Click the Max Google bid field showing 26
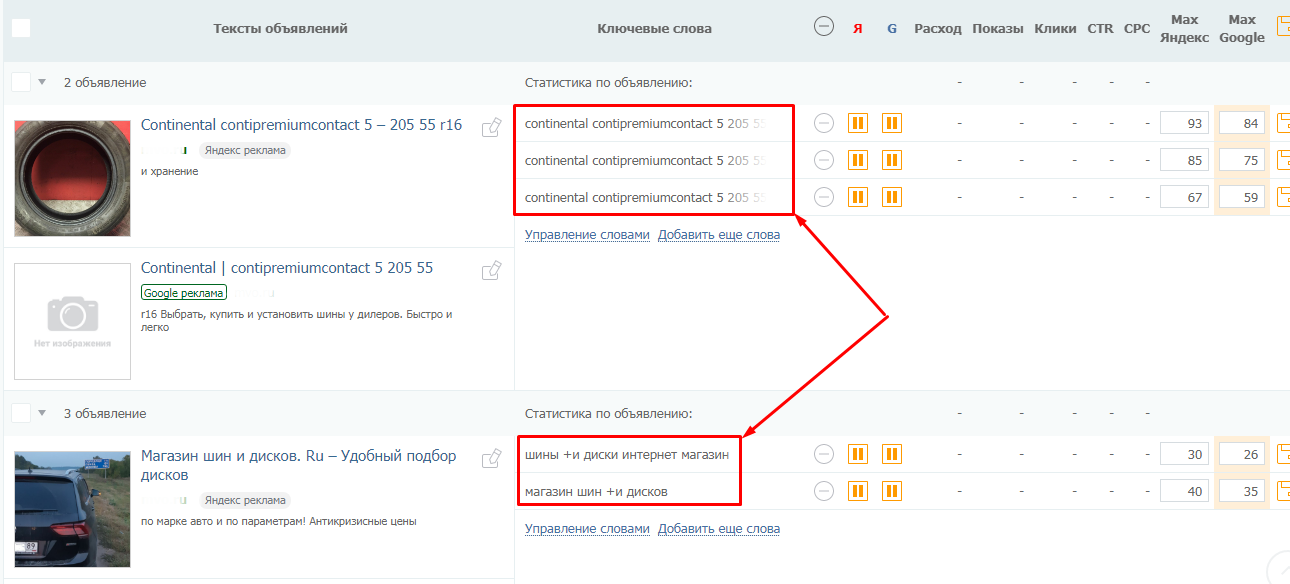This screenshot has width=1290, height=584. [1242, 454]
